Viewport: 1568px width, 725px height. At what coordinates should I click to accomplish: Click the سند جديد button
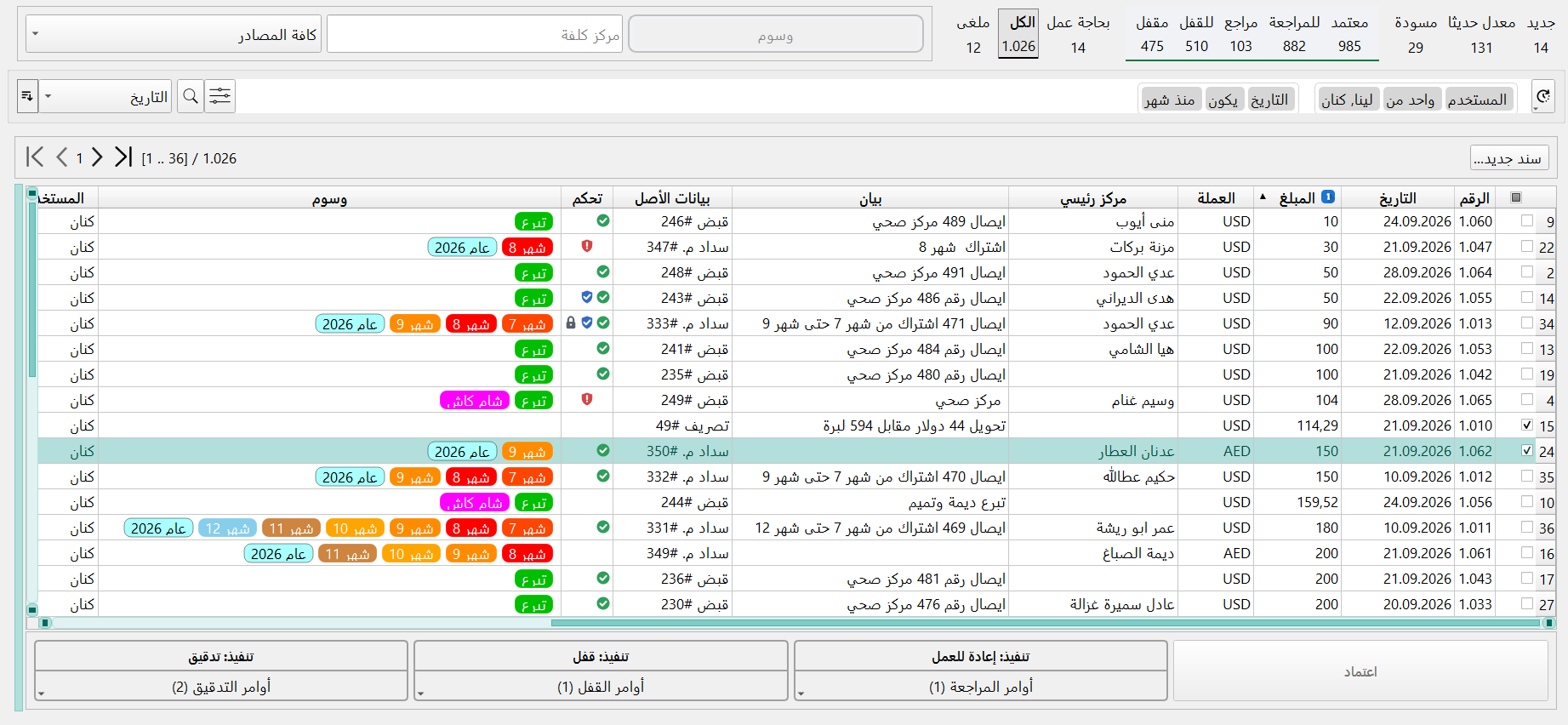tap(1509, 158)
